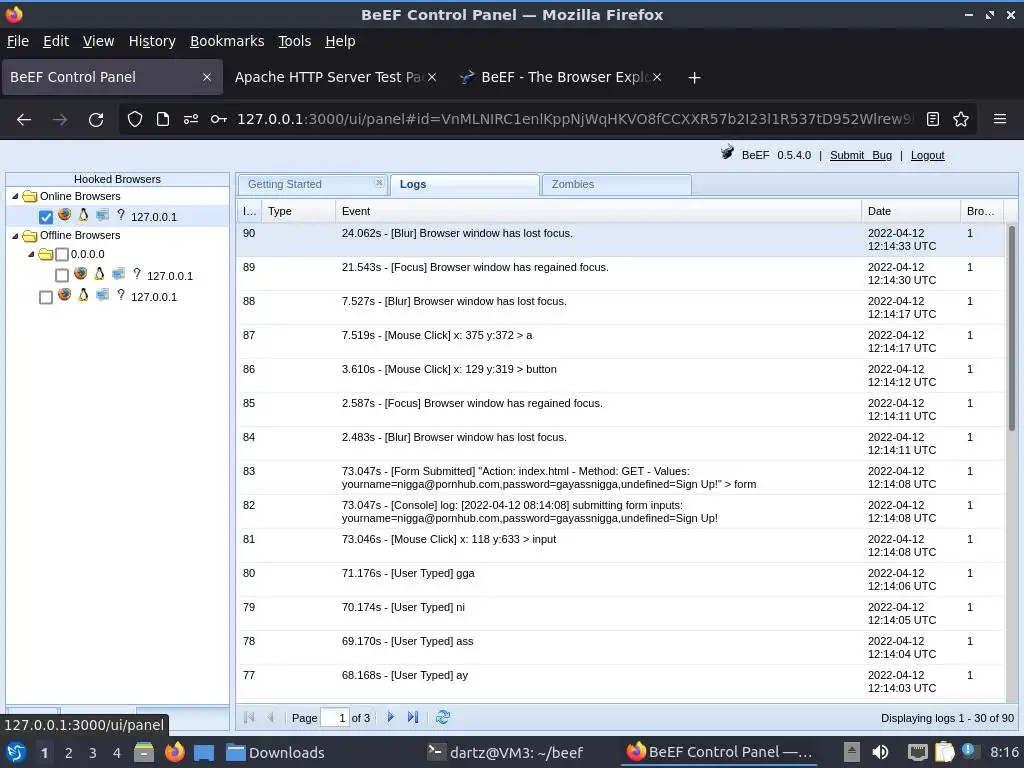Go to the next logs page arrow
The height and width of the screenshot is (768, 1024).
pos(391,717)
